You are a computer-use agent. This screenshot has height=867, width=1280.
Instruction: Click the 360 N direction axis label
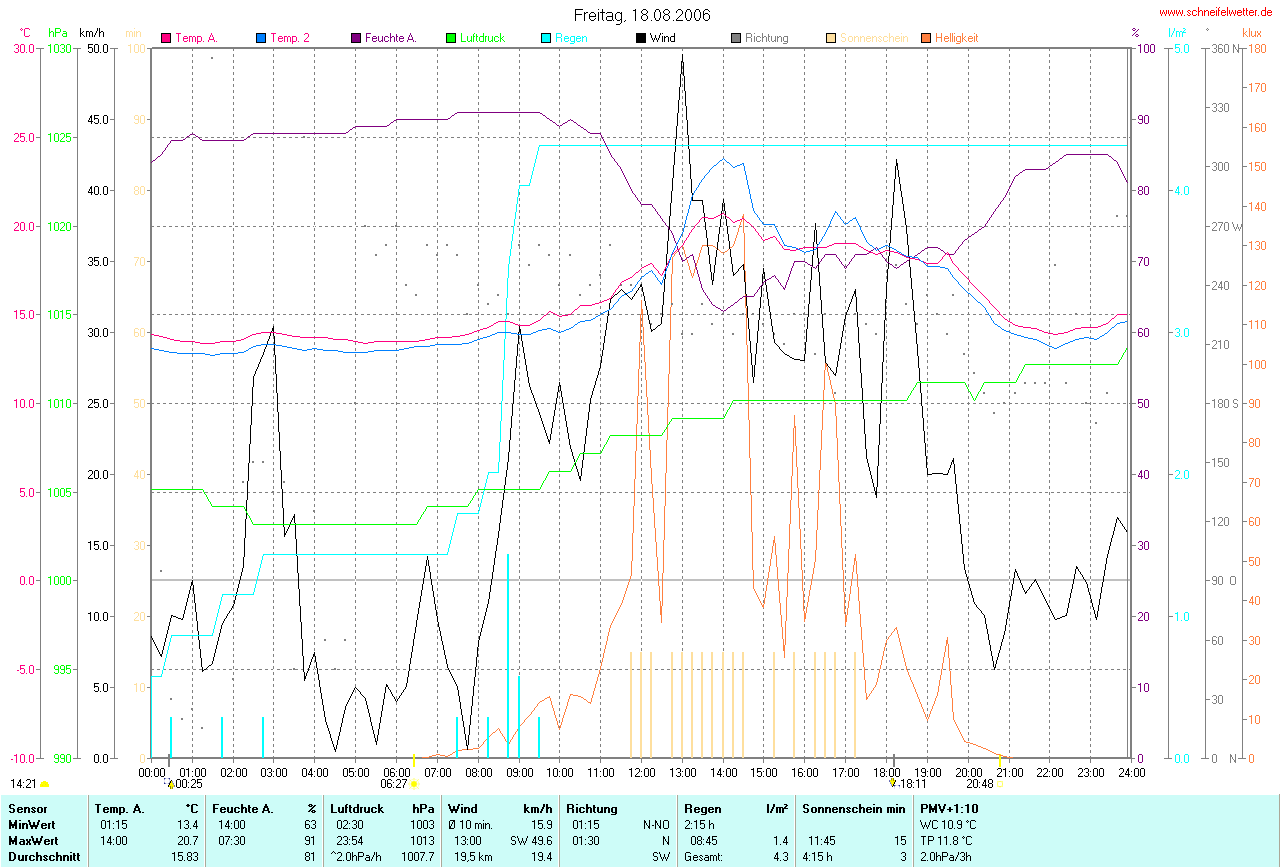[x=1223, y=48]
